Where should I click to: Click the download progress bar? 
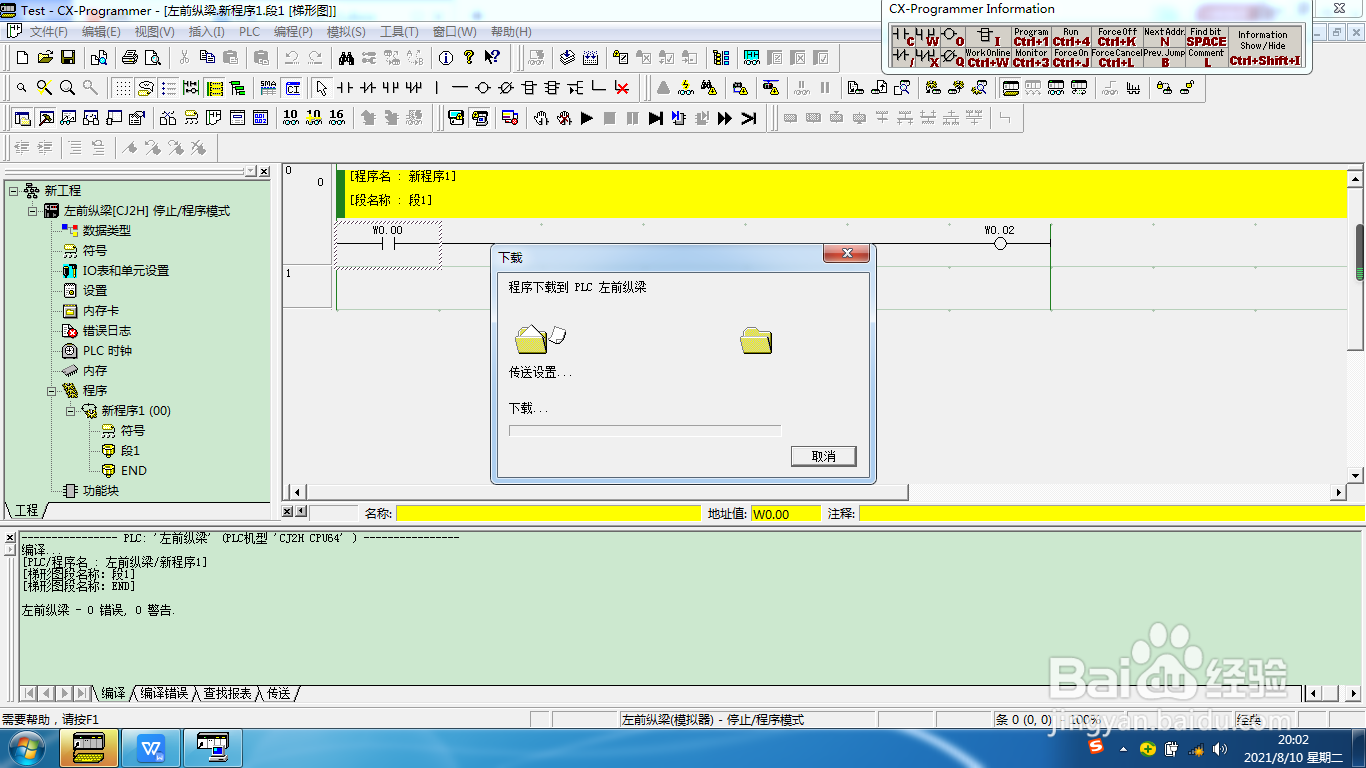click(645, 431)
